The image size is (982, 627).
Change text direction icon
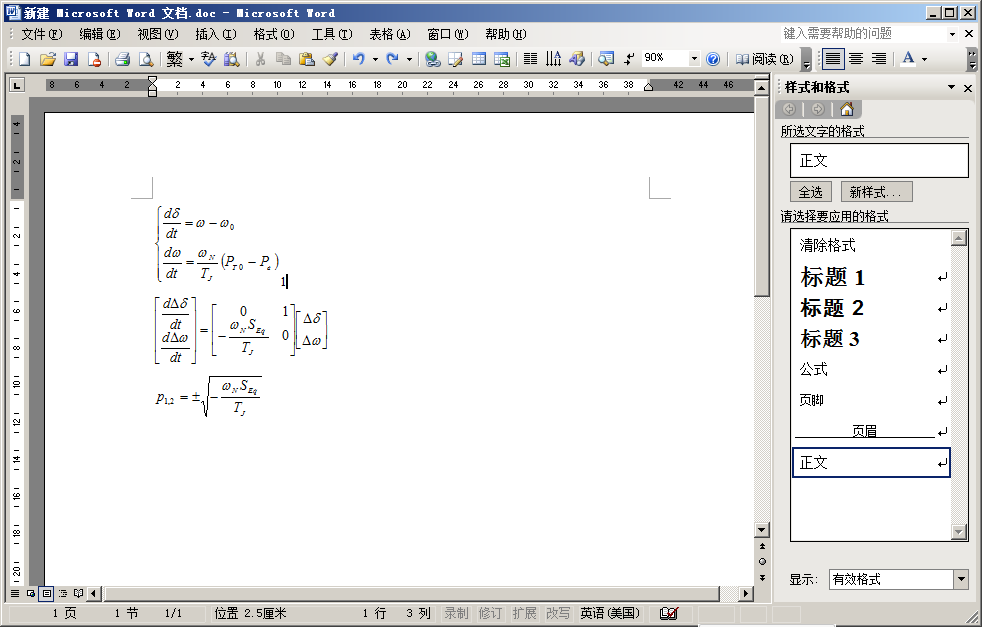[554, 59]
